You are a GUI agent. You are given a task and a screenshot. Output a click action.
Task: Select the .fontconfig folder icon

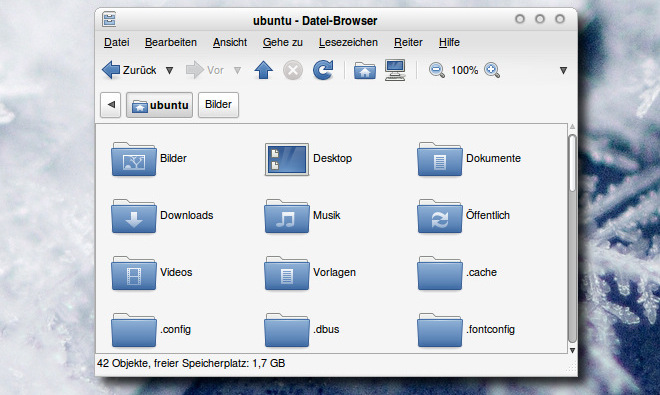(440, 330)
